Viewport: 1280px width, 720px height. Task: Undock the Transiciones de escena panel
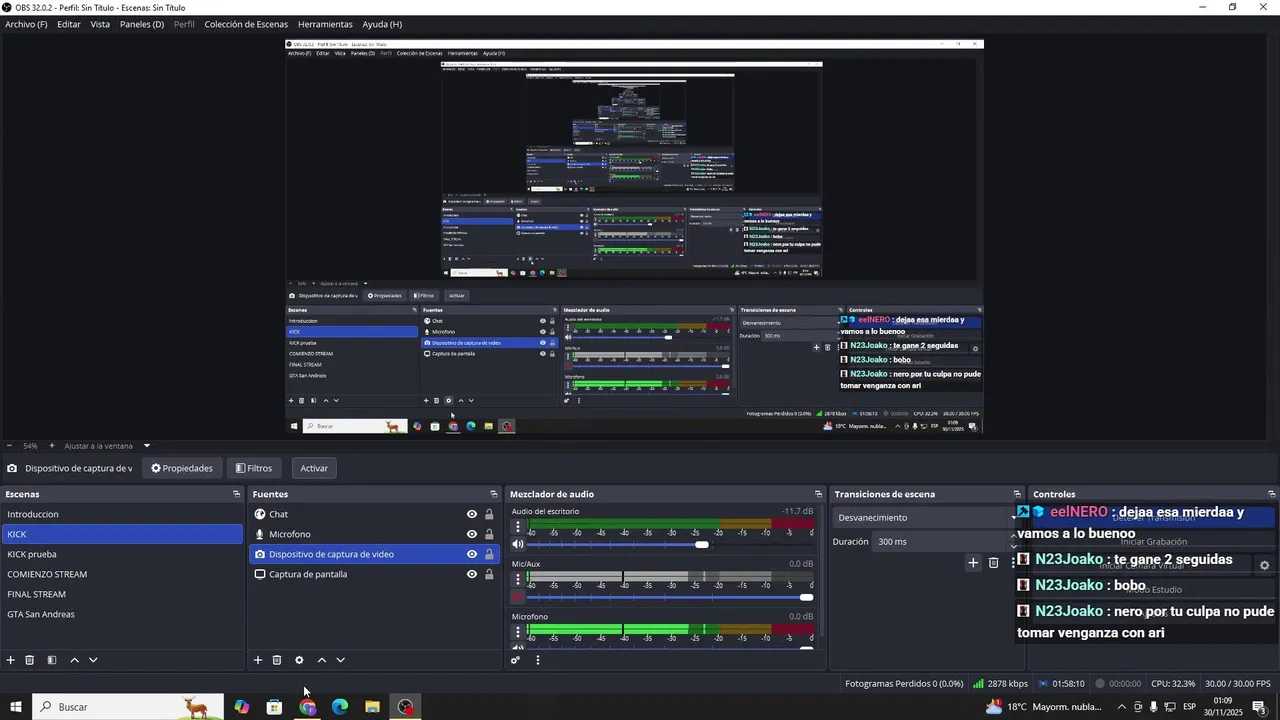[1017, 494]
